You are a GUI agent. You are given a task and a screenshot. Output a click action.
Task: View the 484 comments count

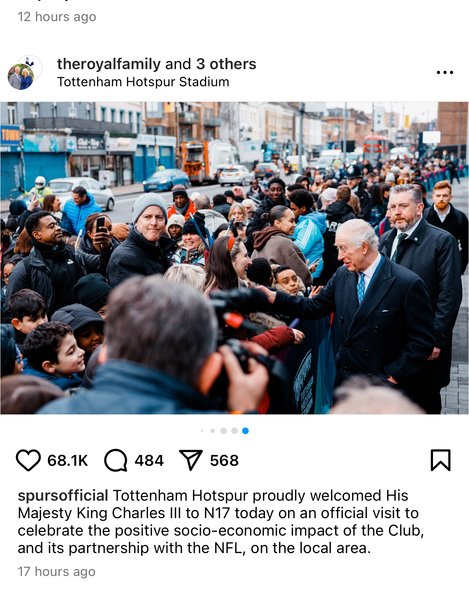149,460
